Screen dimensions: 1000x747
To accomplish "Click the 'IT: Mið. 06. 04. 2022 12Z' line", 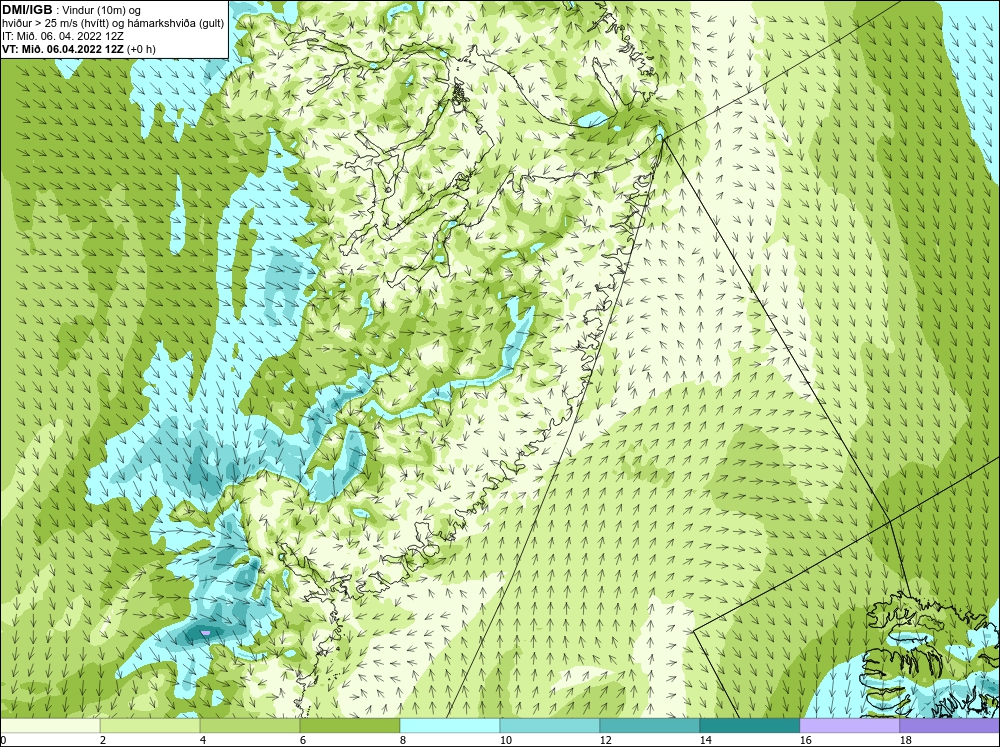I will coord(63,36).
